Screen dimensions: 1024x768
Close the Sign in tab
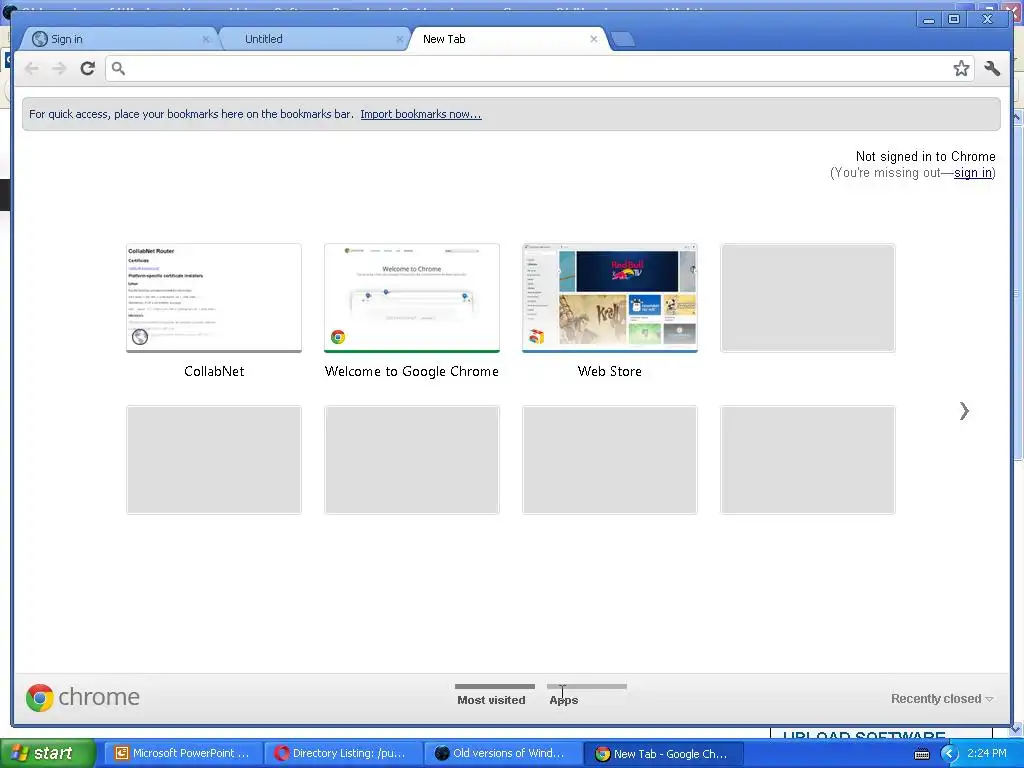coord(206,39)
